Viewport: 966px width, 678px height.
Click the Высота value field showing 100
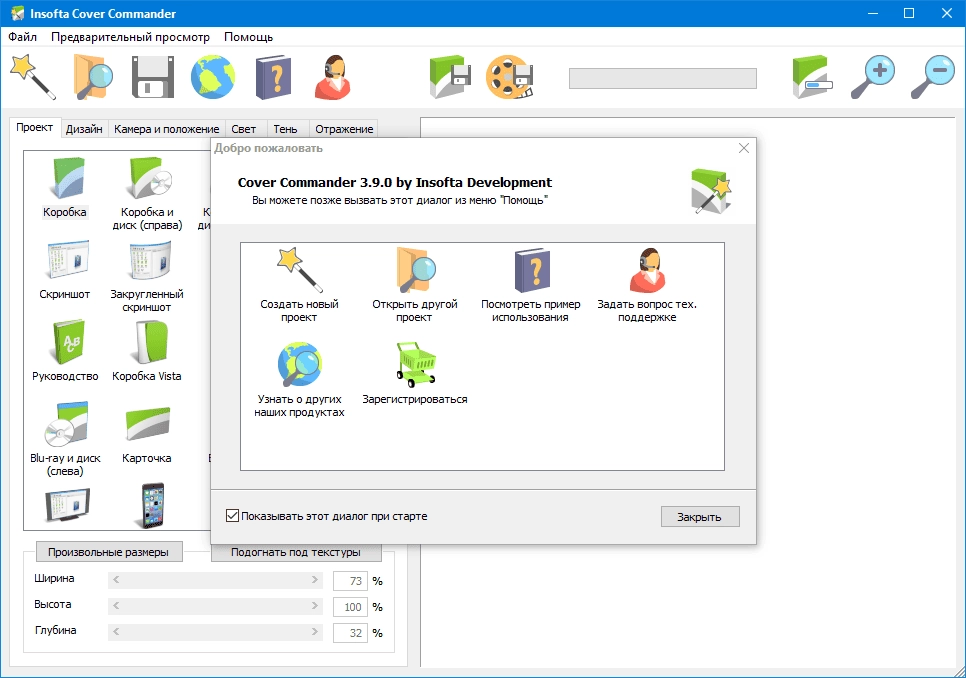click(x=350, y=607)
